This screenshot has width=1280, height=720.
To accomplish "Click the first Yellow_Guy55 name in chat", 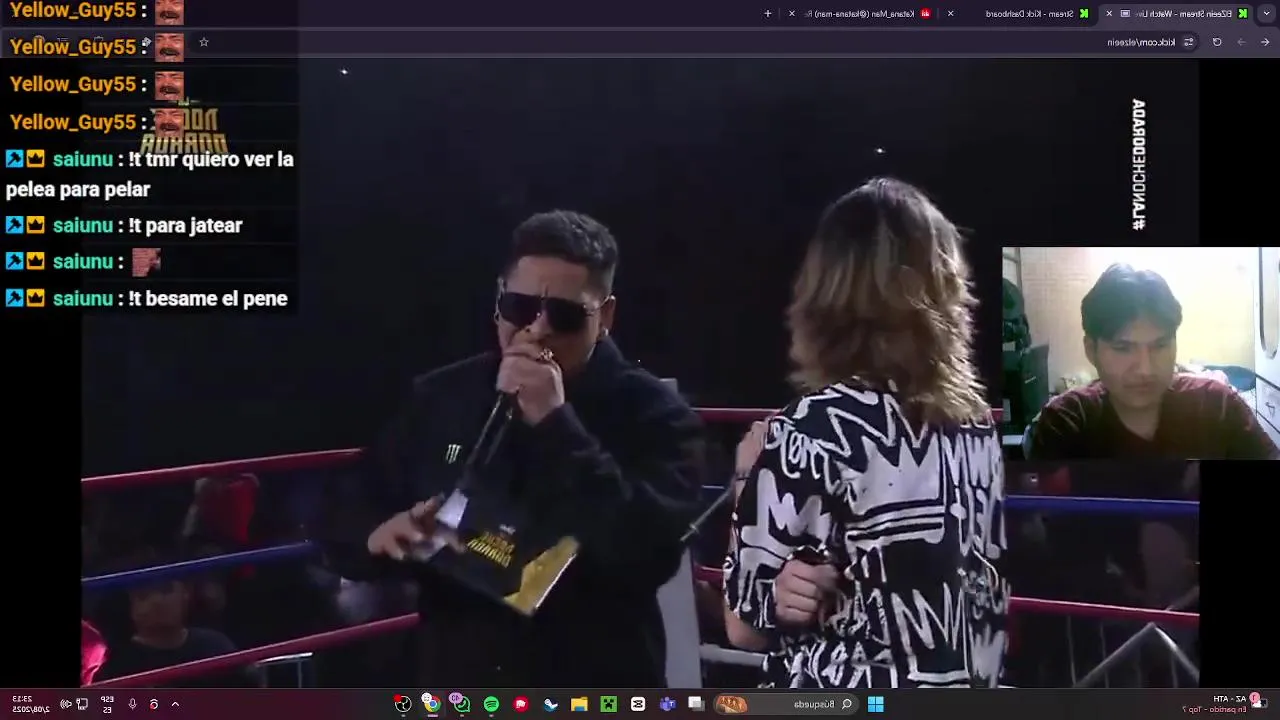I will coord(72,10).
